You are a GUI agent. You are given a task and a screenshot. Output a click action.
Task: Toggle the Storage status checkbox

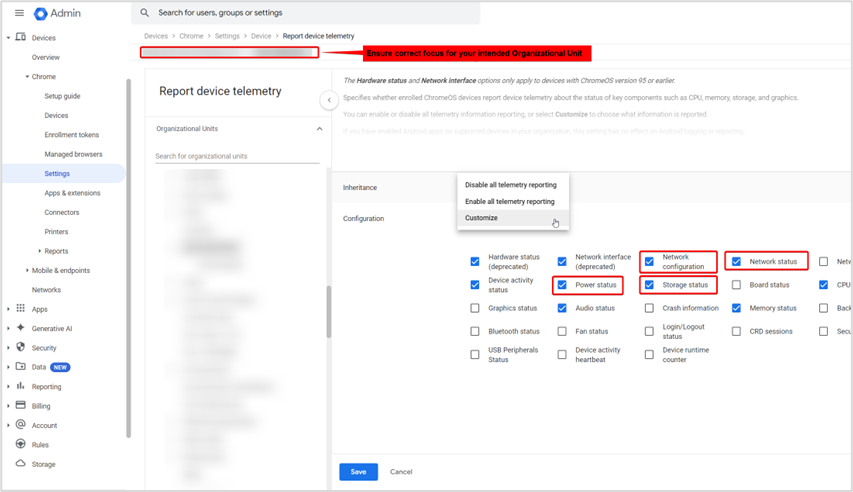click(x=649, y=285)
